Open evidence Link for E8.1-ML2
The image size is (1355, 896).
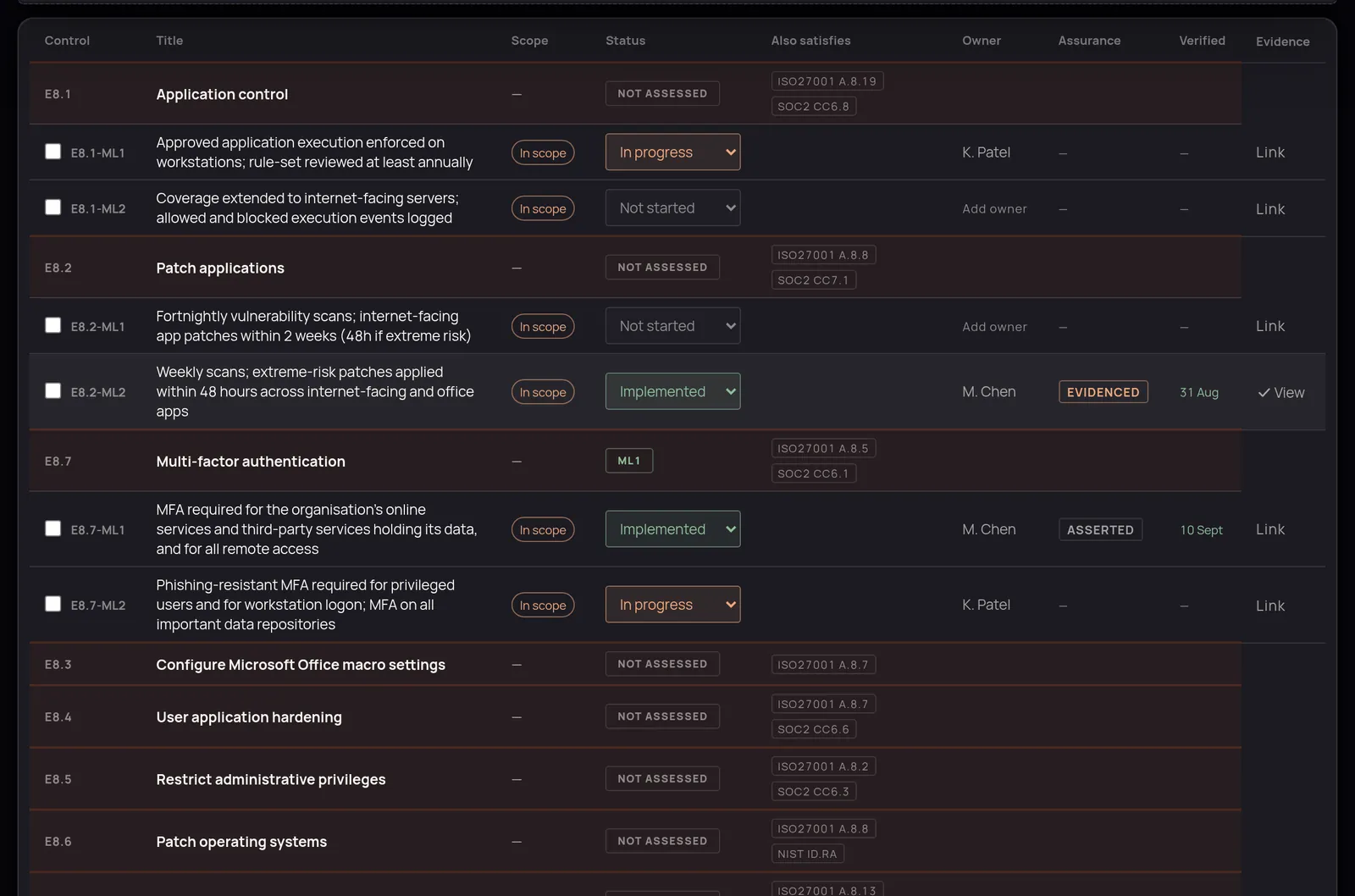[1269, 209]
